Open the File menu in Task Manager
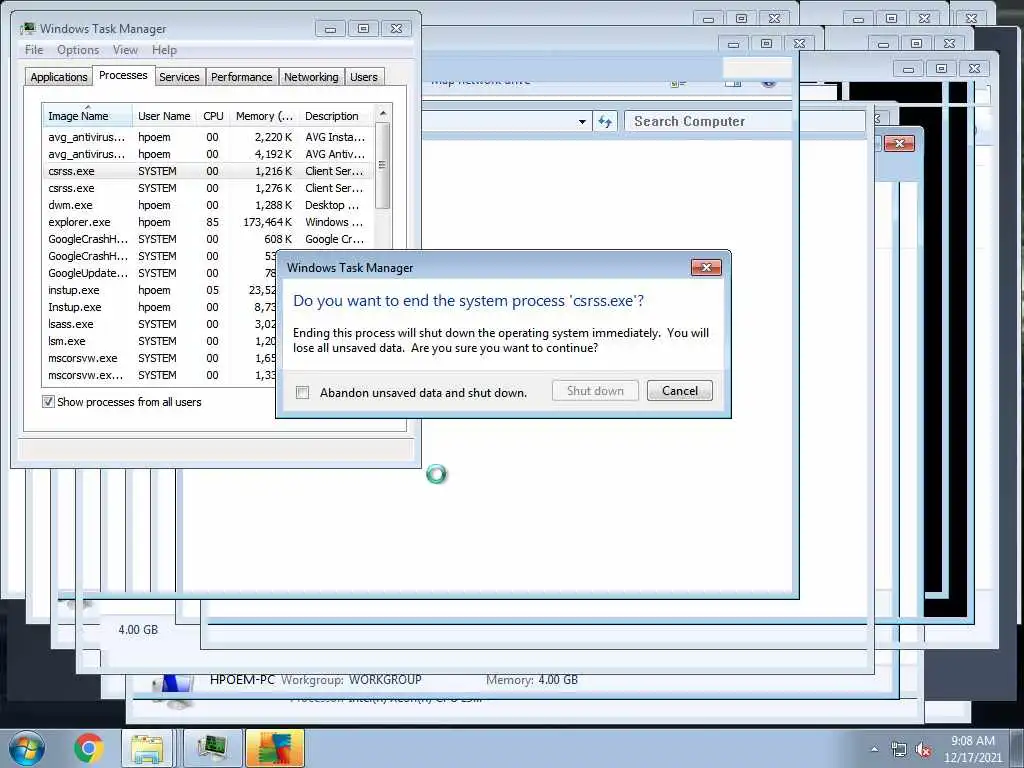Viewport: 1024px width, 768px height. (x=34, y=50)
